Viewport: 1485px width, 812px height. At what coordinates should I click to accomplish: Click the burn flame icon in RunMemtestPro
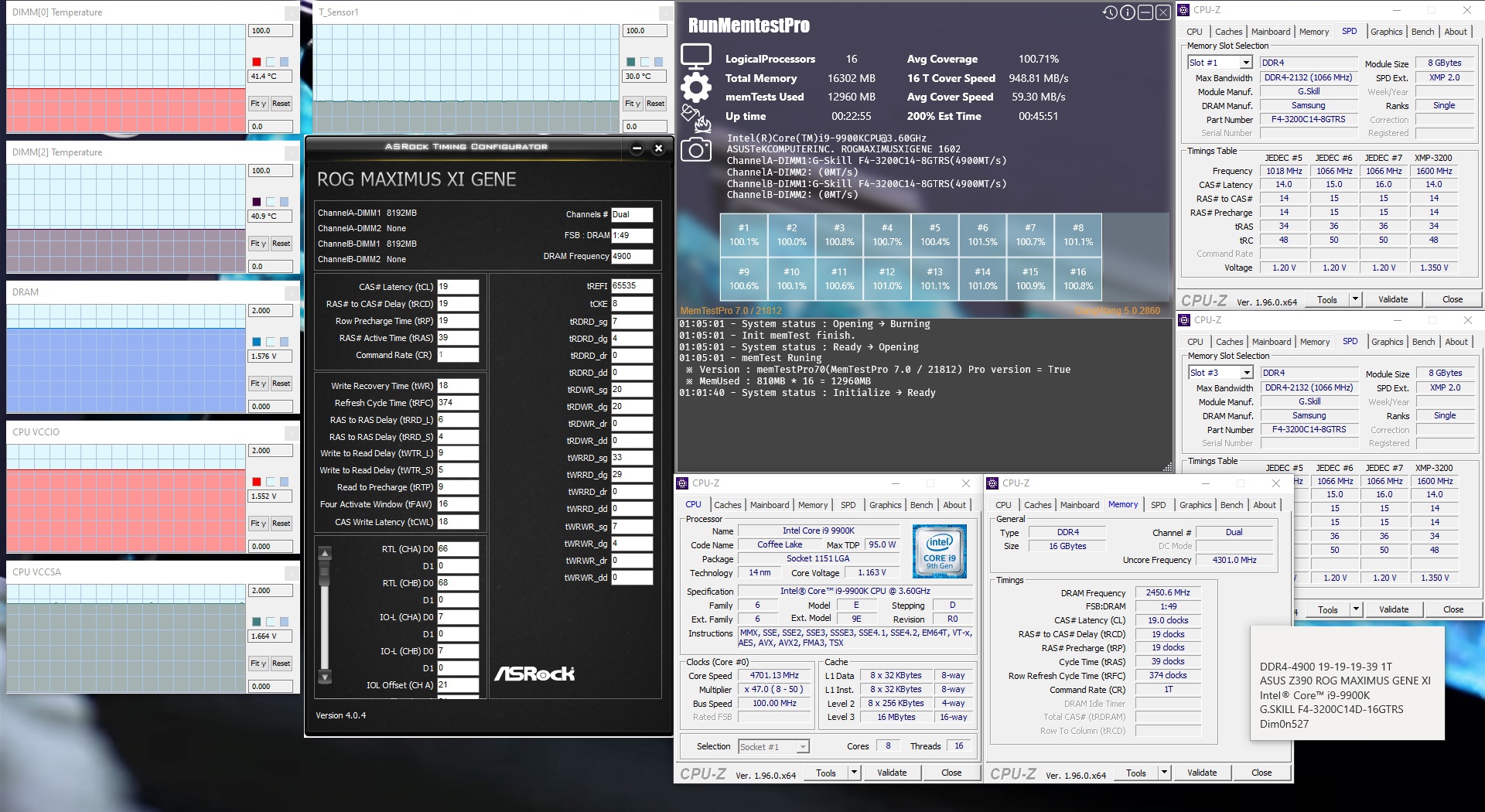[695, 118]
